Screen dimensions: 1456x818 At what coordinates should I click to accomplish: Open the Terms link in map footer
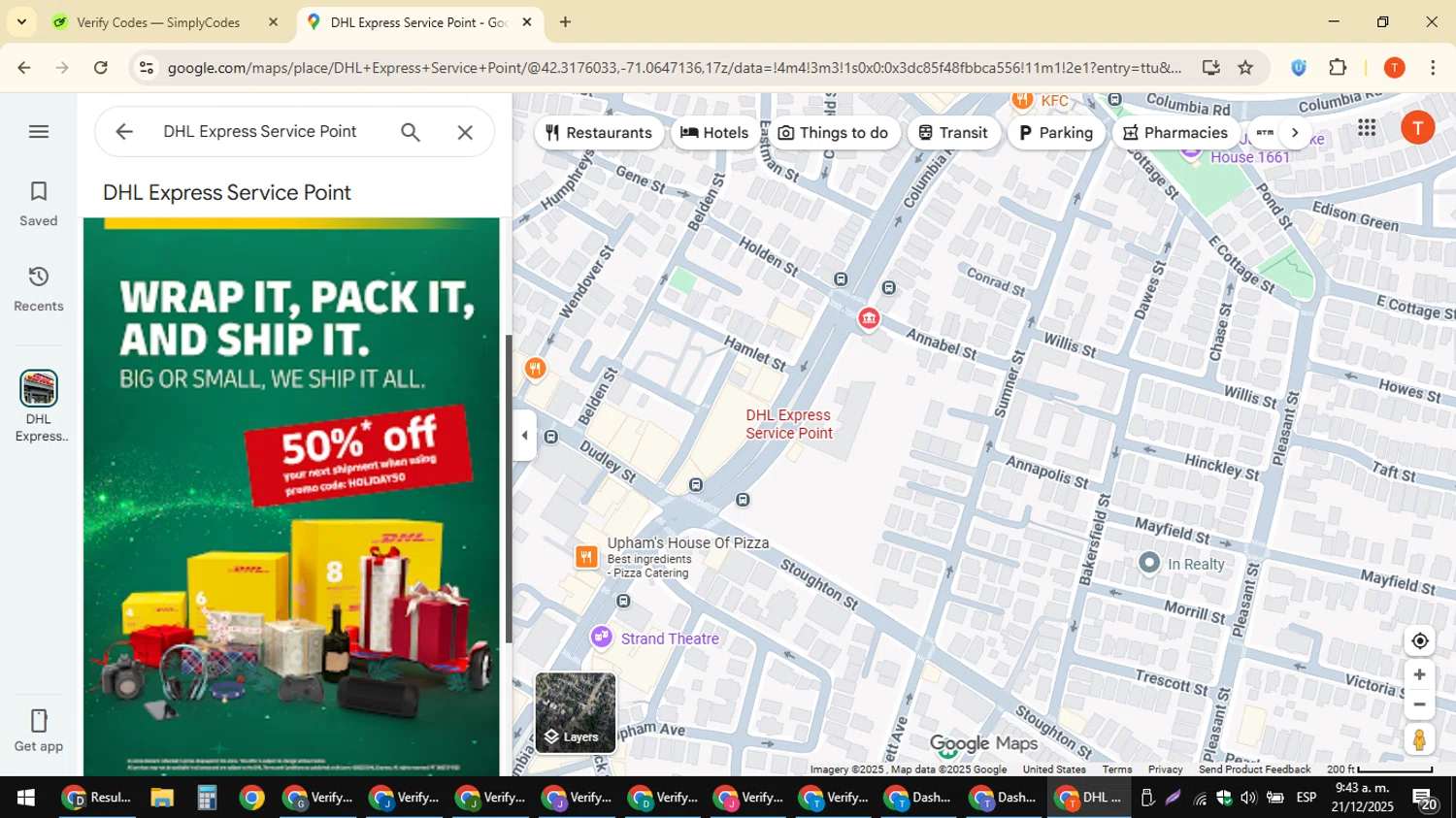click(x=1116, y=769)
